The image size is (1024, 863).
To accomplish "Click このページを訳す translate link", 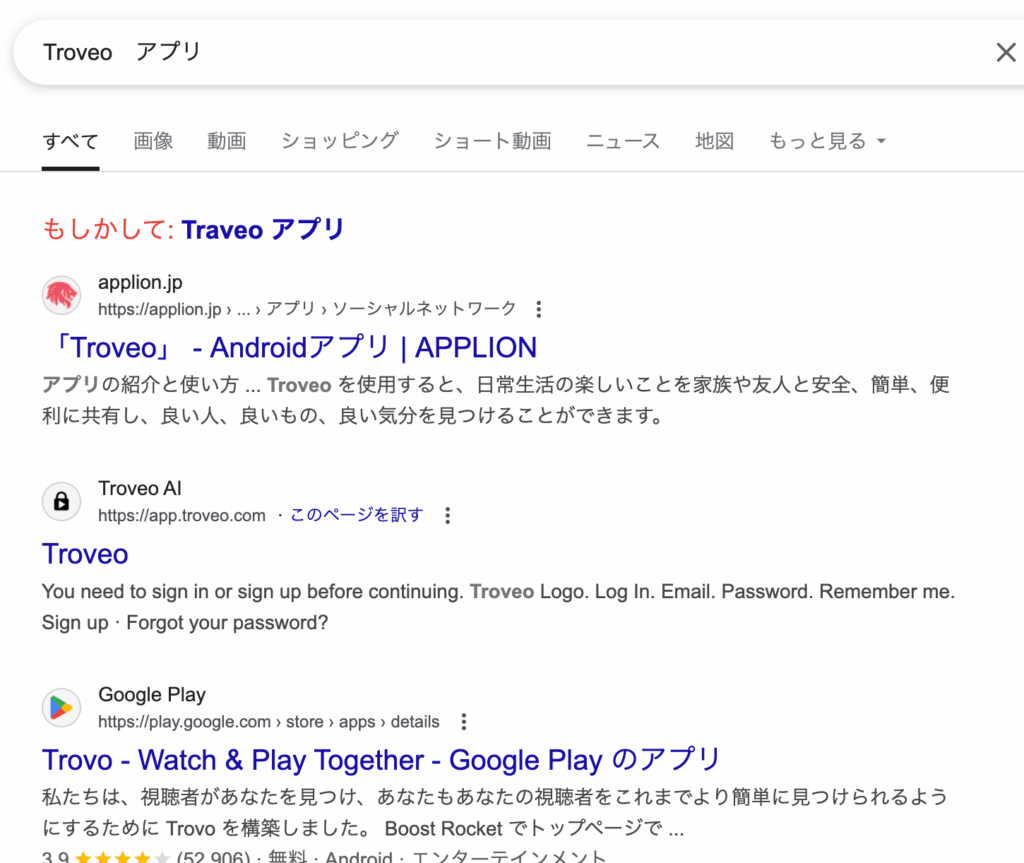I will [x=357, y=515].
